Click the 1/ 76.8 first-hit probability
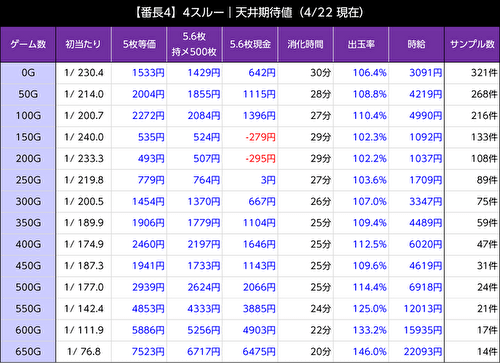This screenshot has width=500, height=363. click(84, 352)
